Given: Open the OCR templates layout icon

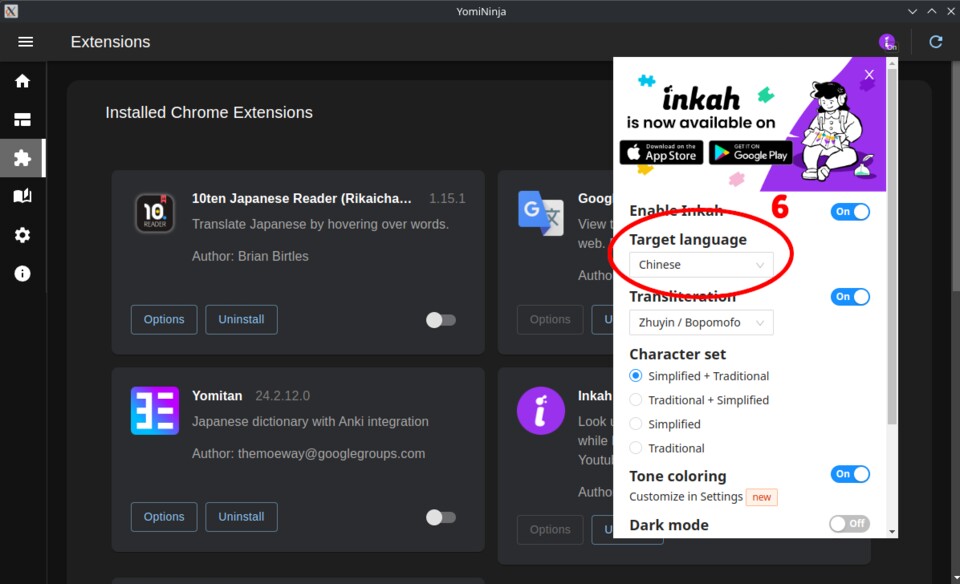Looking at the screenshot, I should 22,120.
